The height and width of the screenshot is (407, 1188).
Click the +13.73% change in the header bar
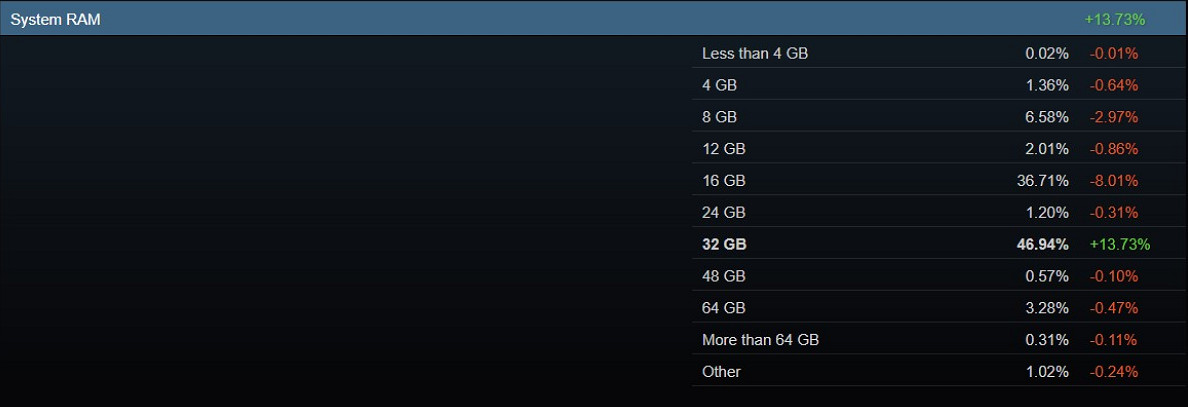pyautogui.click(x=1114, y=19)
